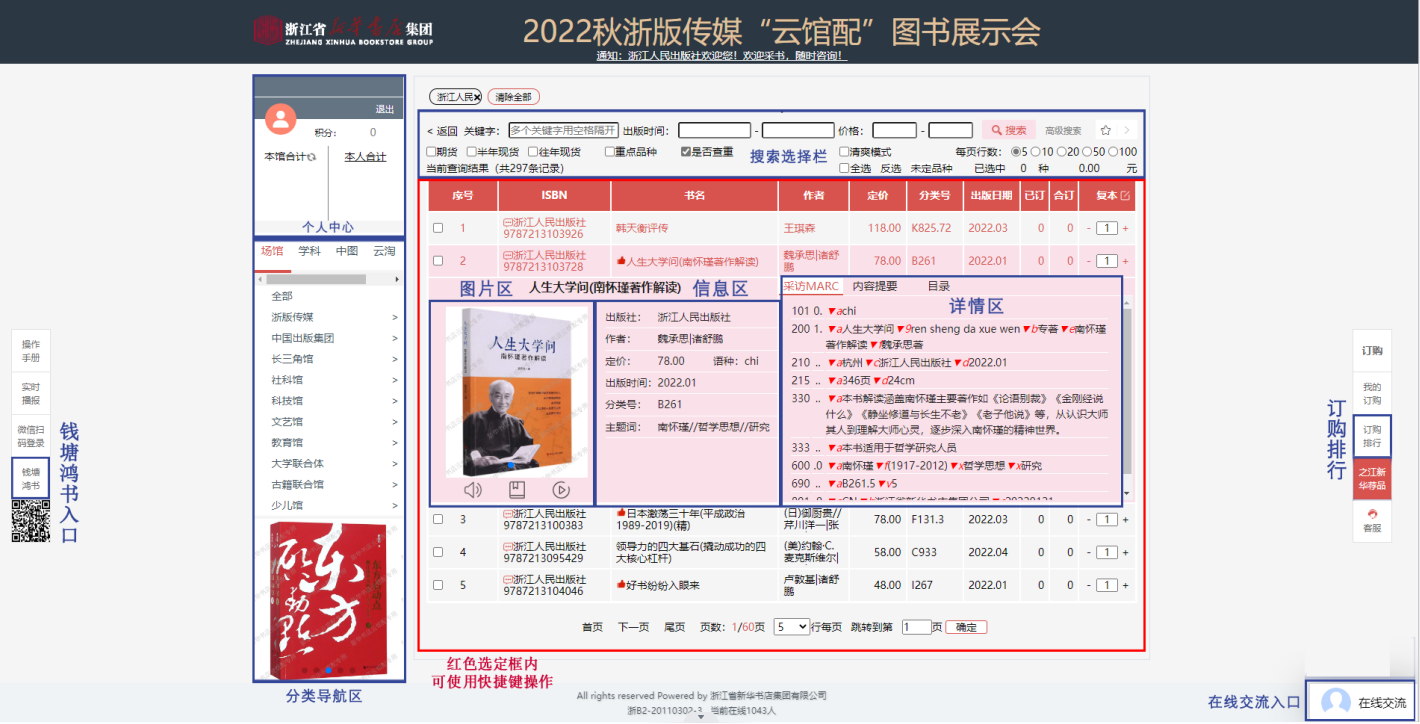Image resolution: width=1420 pixels, height=724 pixels.
Task: Click the book reader icon under the cover
Action: tap(517, 490)
